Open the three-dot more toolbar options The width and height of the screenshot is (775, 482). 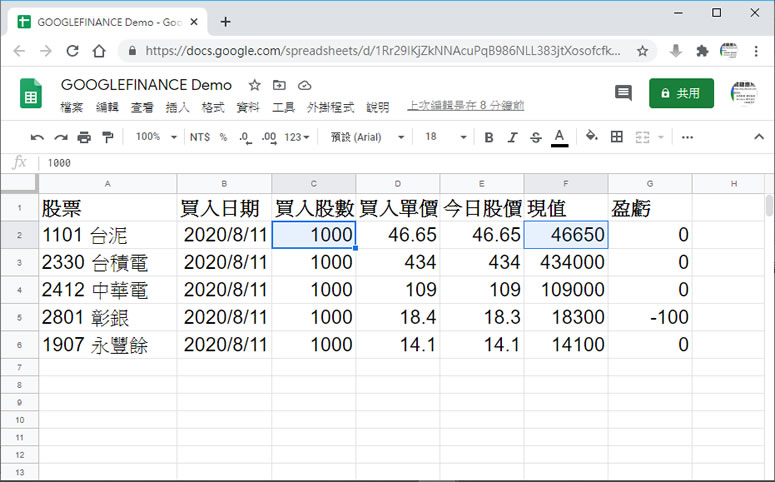click(687, 137)
